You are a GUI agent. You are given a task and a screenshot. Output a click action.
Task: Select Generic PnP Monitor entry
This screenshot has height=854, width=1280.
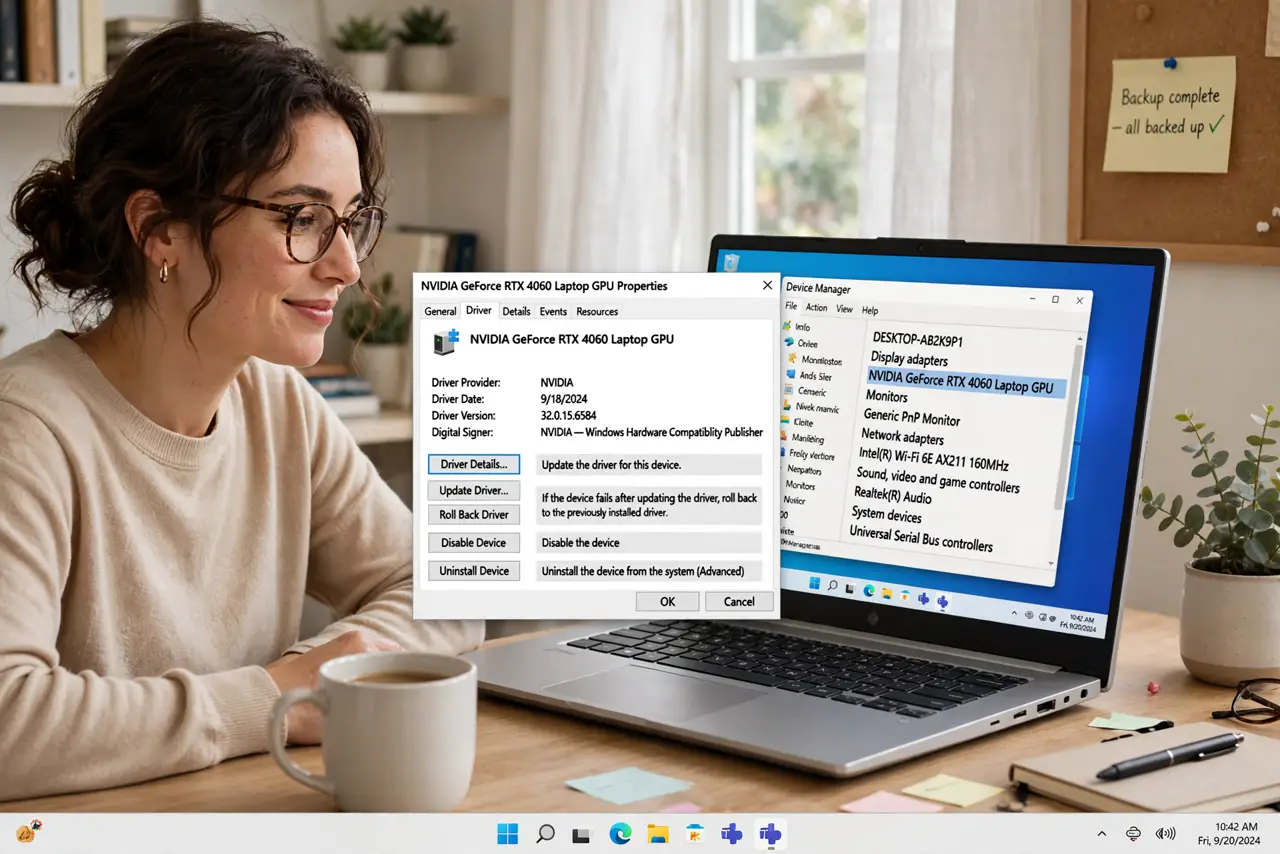click(x=912, y=417)
